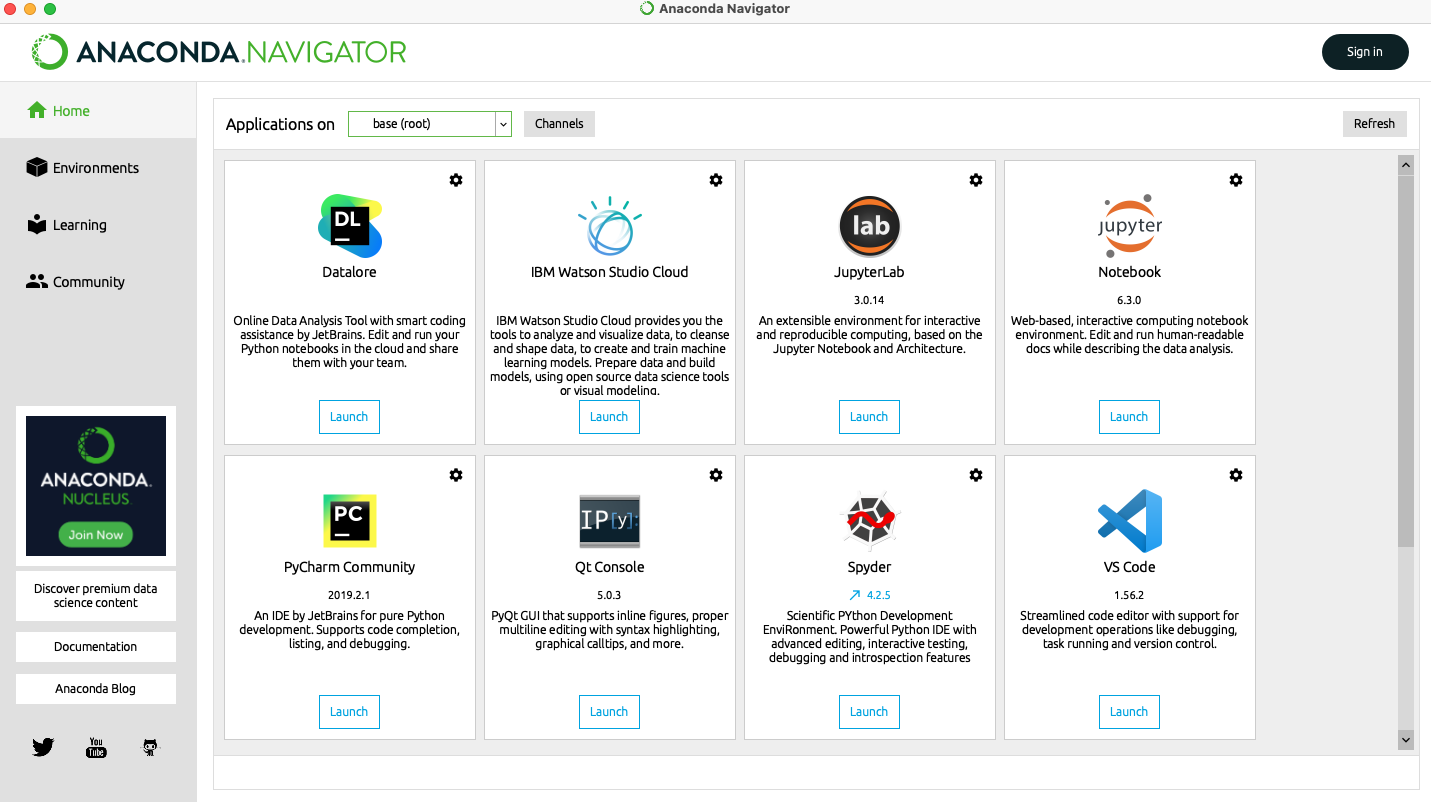
Task: Launch PyCharm Community
Action: point(349,712)
